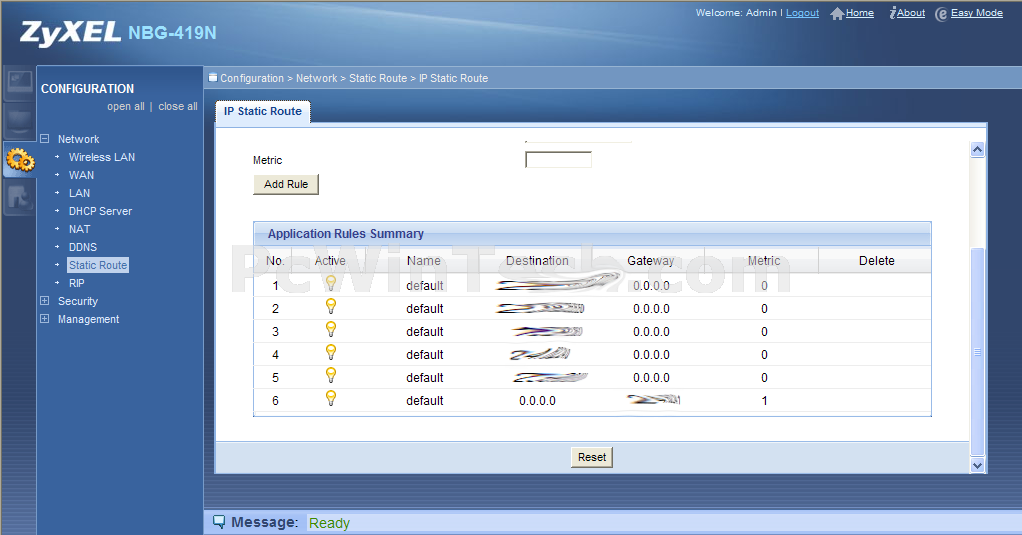
Task: Click Application Rules Summary heading
Action: point(345,233)
